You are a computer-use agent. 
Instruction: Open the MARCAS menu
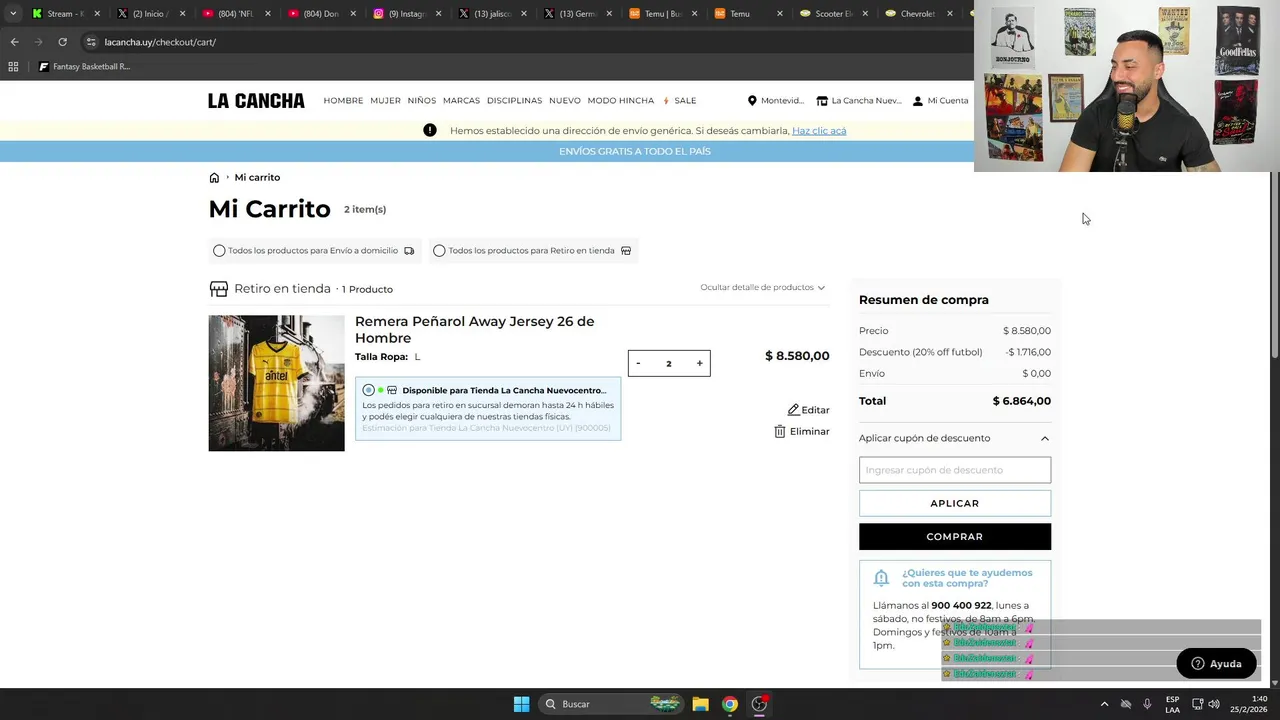461,100
